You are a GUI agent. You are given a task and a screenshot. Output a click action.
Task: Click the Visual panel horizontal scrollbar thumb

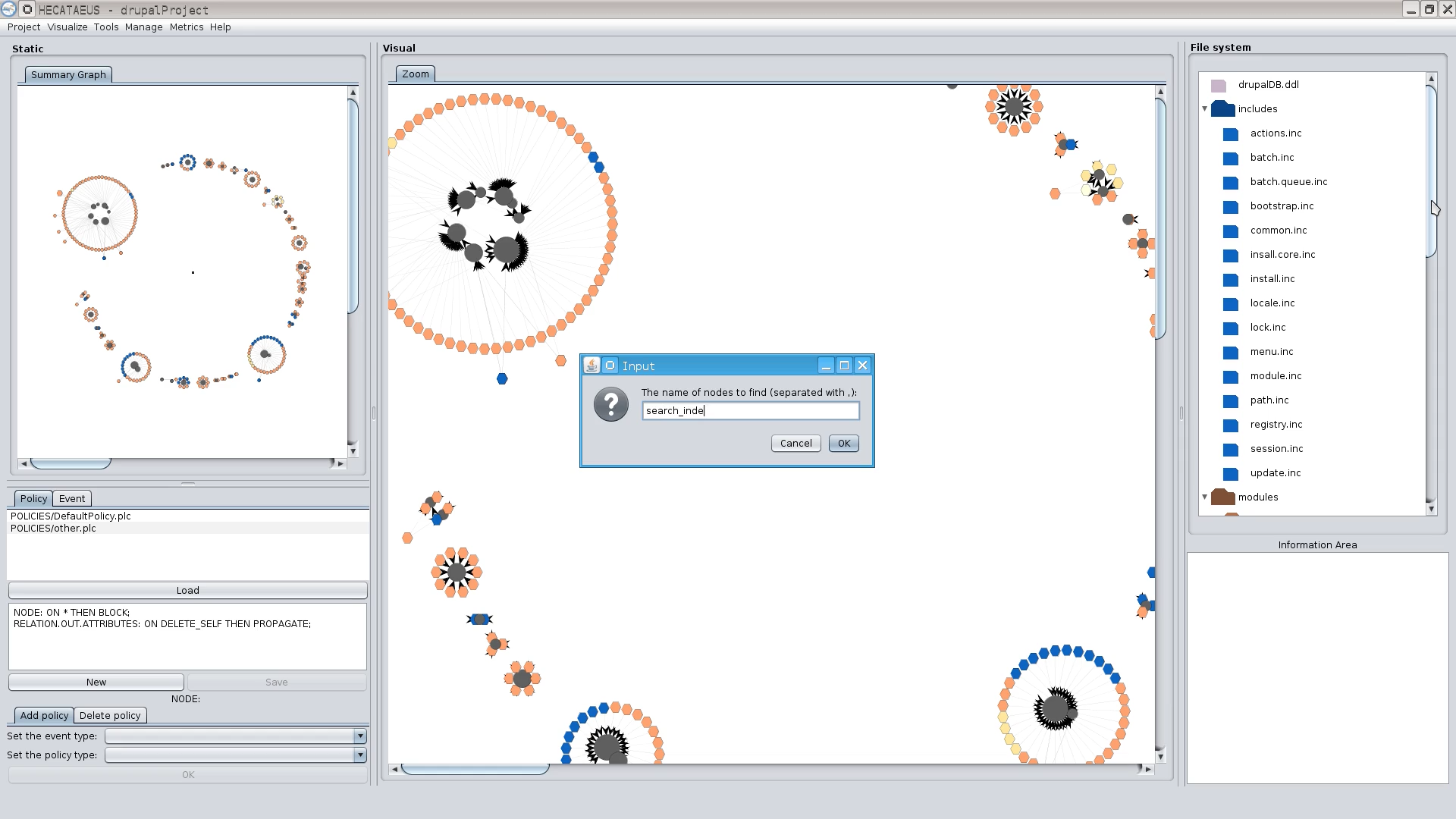coord(475,769)
